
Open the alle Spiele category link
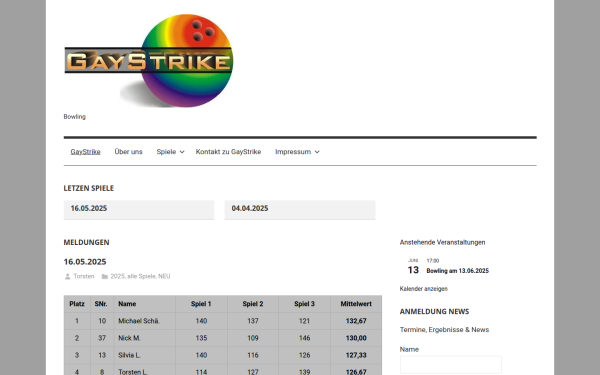142,276
